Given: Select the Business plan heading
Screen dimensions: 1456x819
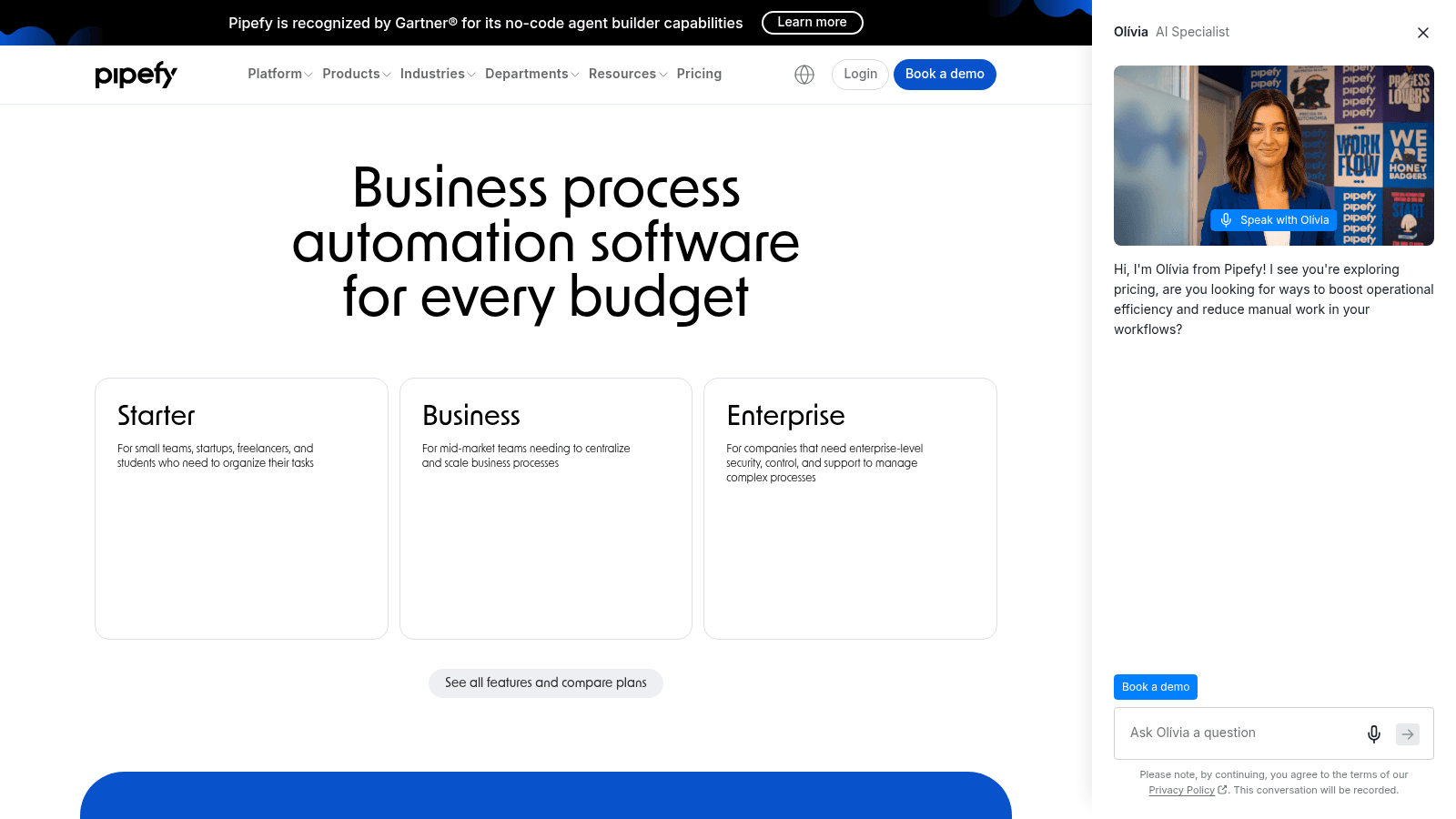Looking at the screenshot, I should tap(471, 416).
